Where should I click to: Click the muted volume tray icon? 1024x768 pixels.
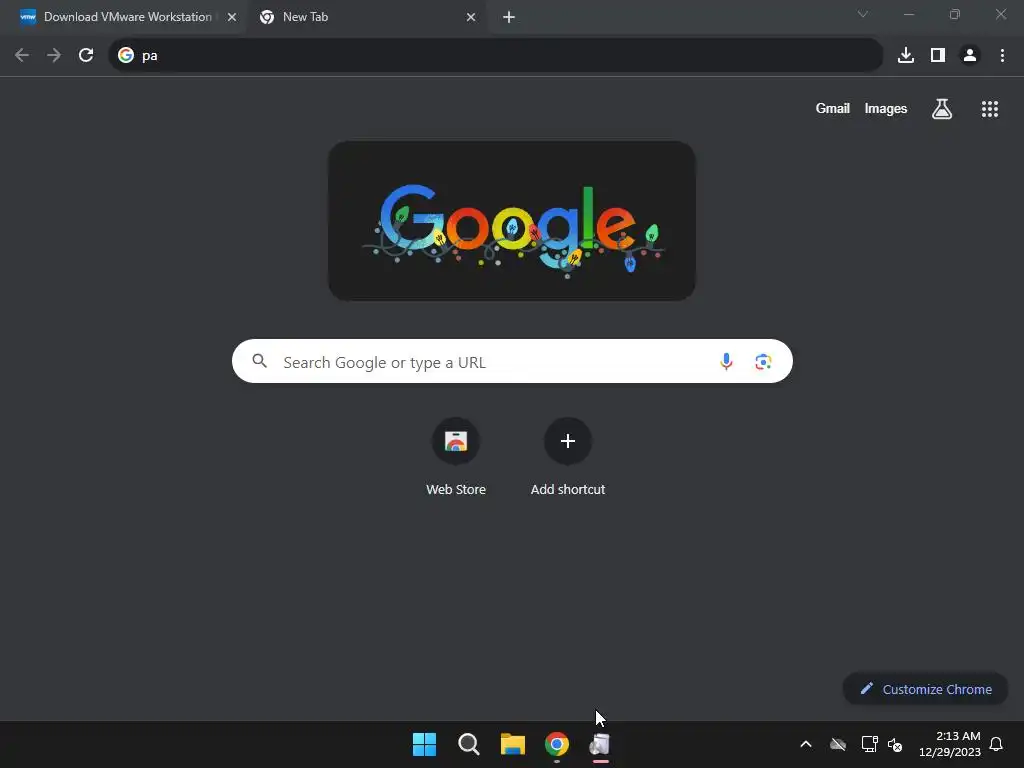click(895, 744)
